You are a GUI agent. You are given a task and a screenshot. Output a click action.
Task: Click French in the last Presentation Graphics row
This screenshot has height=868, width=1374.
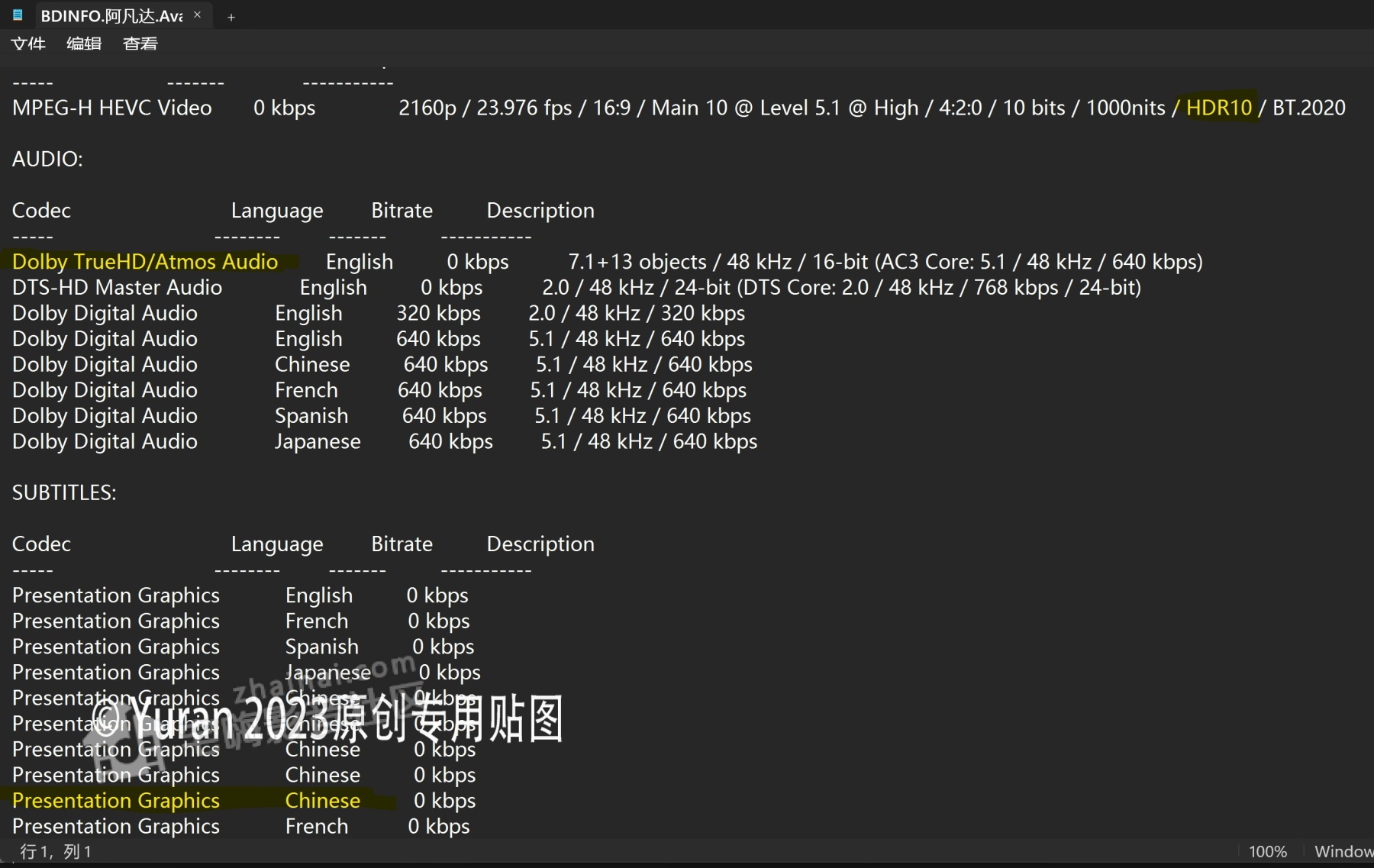point(317,827)
